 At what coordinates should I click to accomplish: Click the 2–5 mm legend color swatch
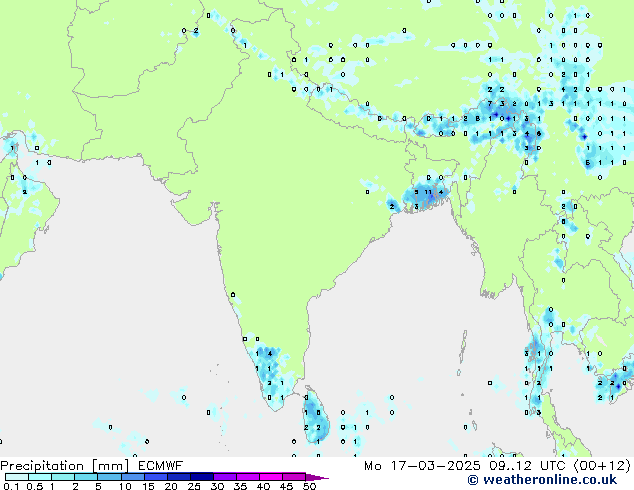click(86, 477)
